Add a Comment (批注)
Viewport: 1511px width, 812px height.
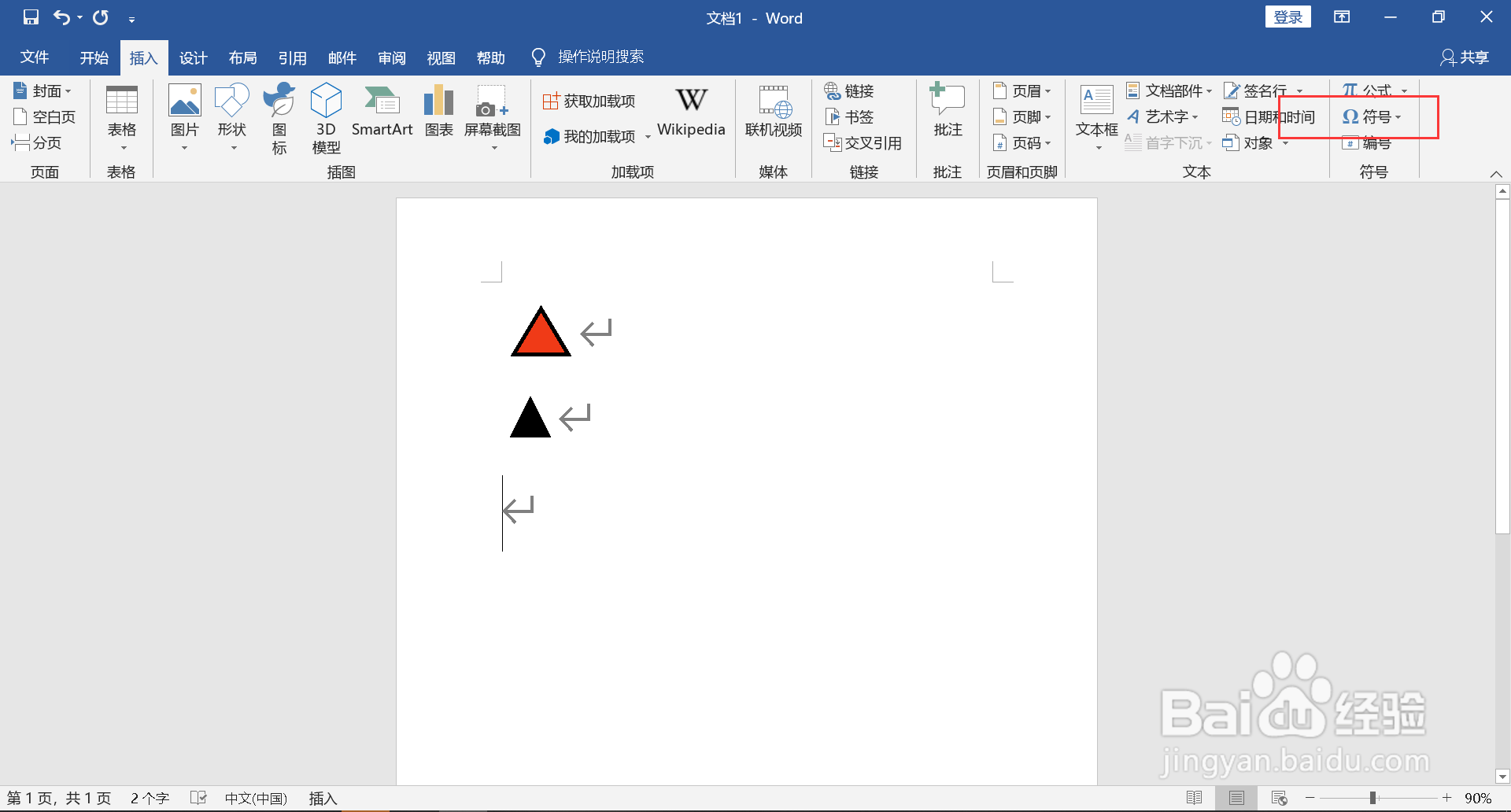click(x=948, y=112)
